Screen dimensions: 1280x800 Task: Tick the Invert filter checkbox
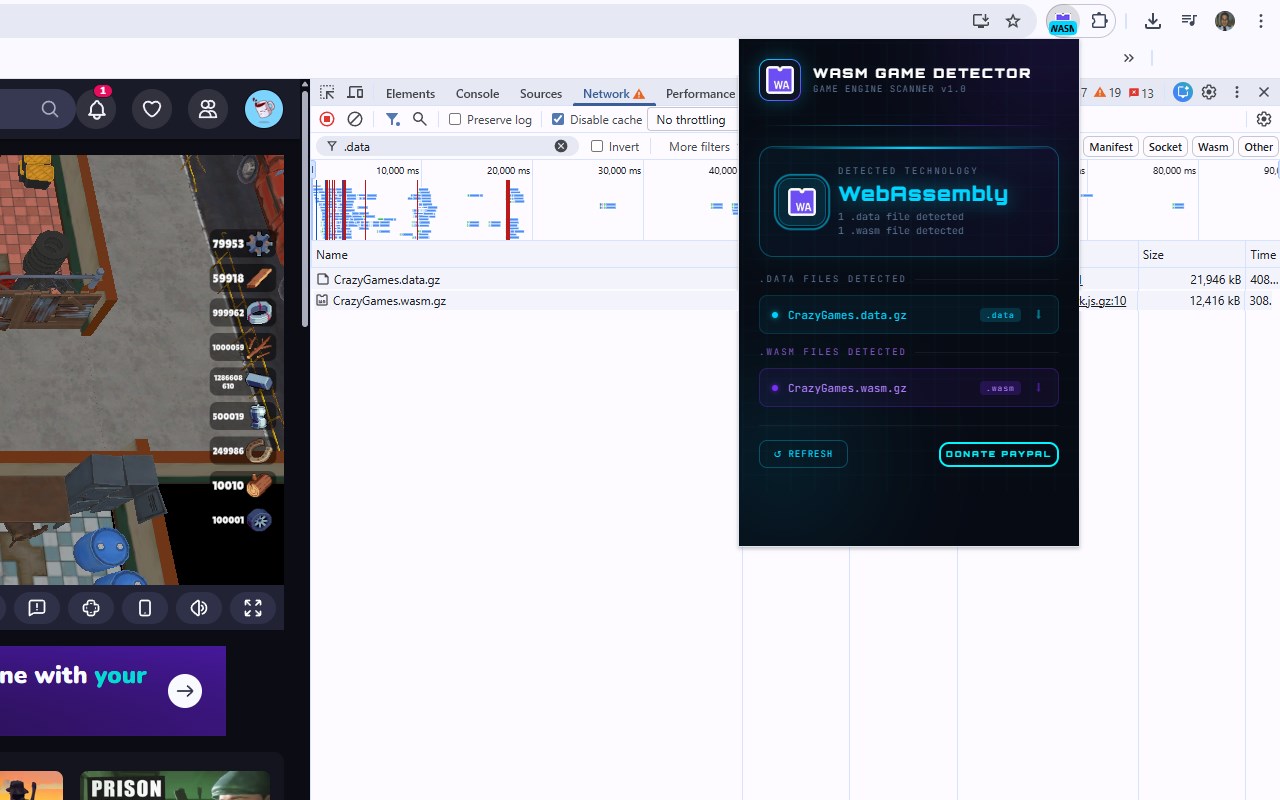coord(597,146)
